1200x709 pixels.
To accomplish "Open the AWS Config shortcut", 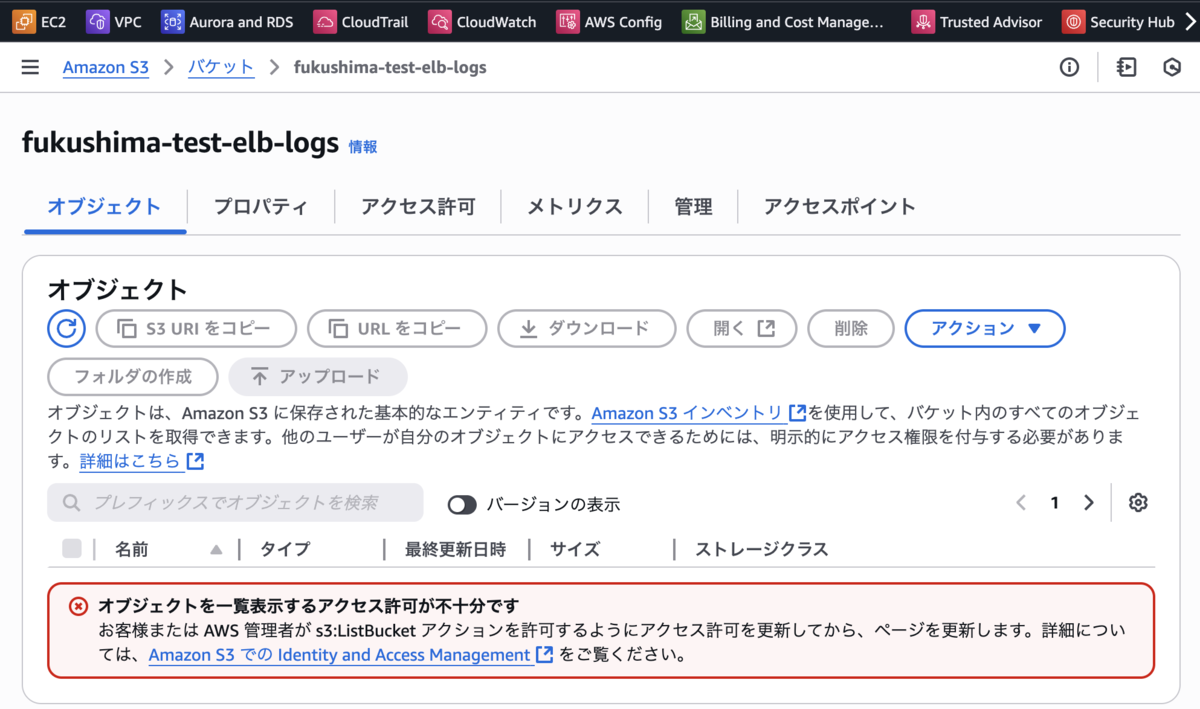I will coord(610,21).
